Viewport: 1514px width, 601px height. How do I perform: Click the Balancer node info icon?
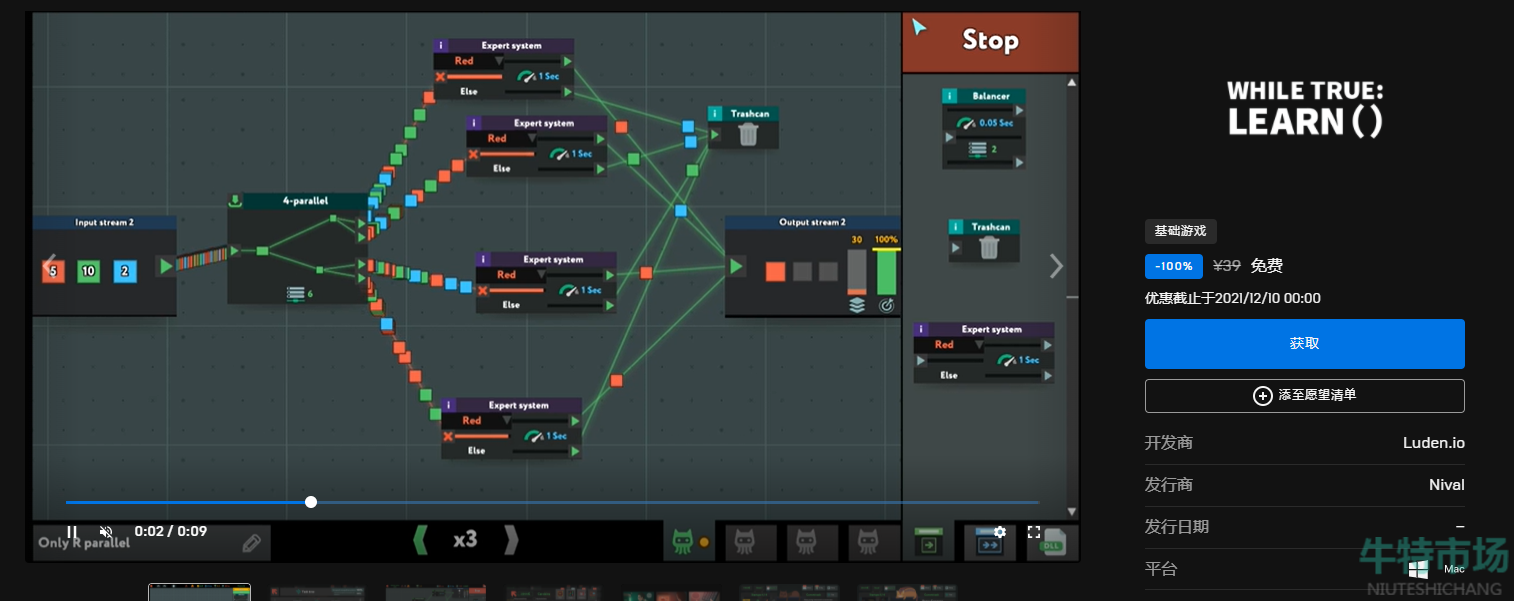tap(951, 96)
